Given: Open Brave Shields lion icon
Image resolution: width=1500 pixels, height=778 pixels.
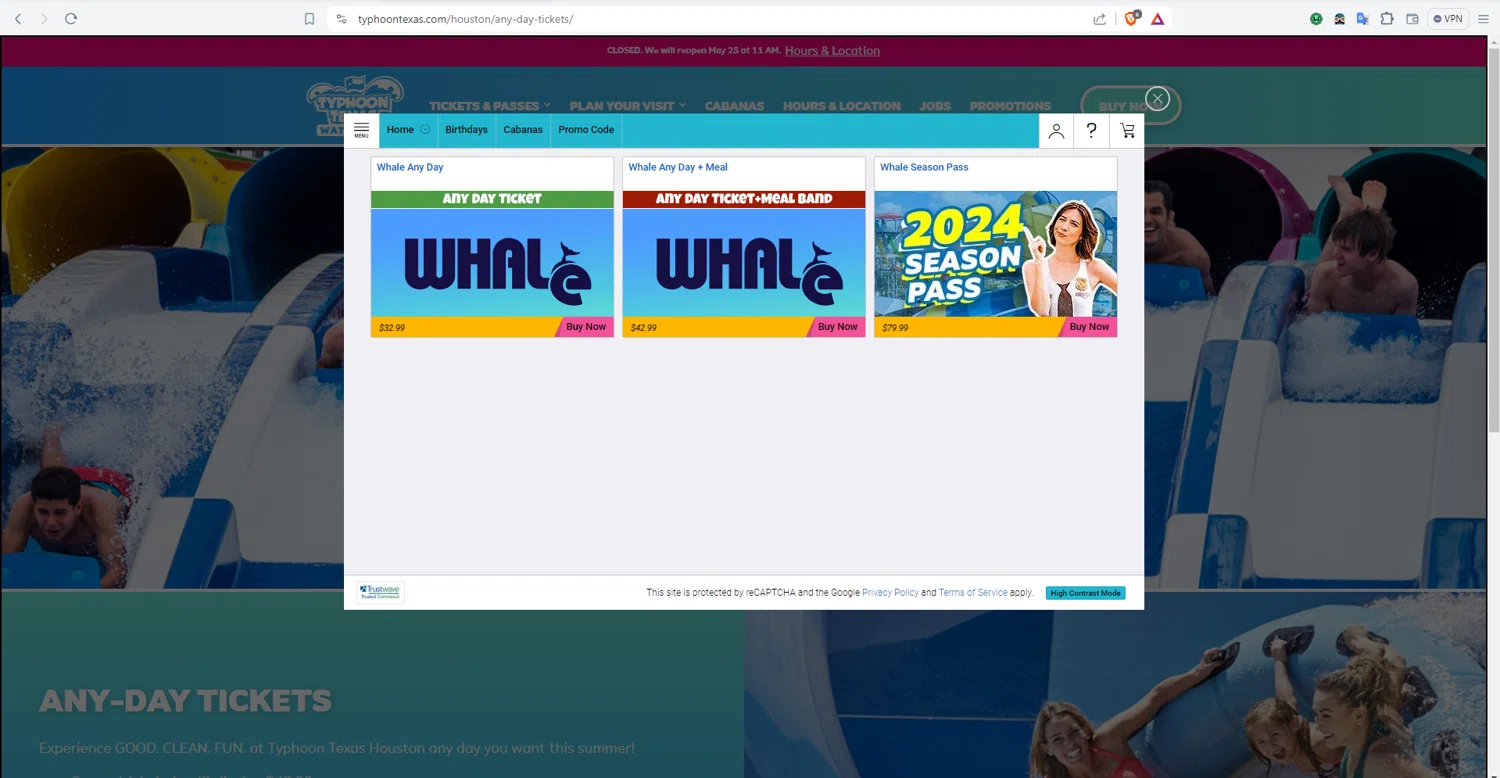Looking at the screenshot, I should click(1131, 18).
